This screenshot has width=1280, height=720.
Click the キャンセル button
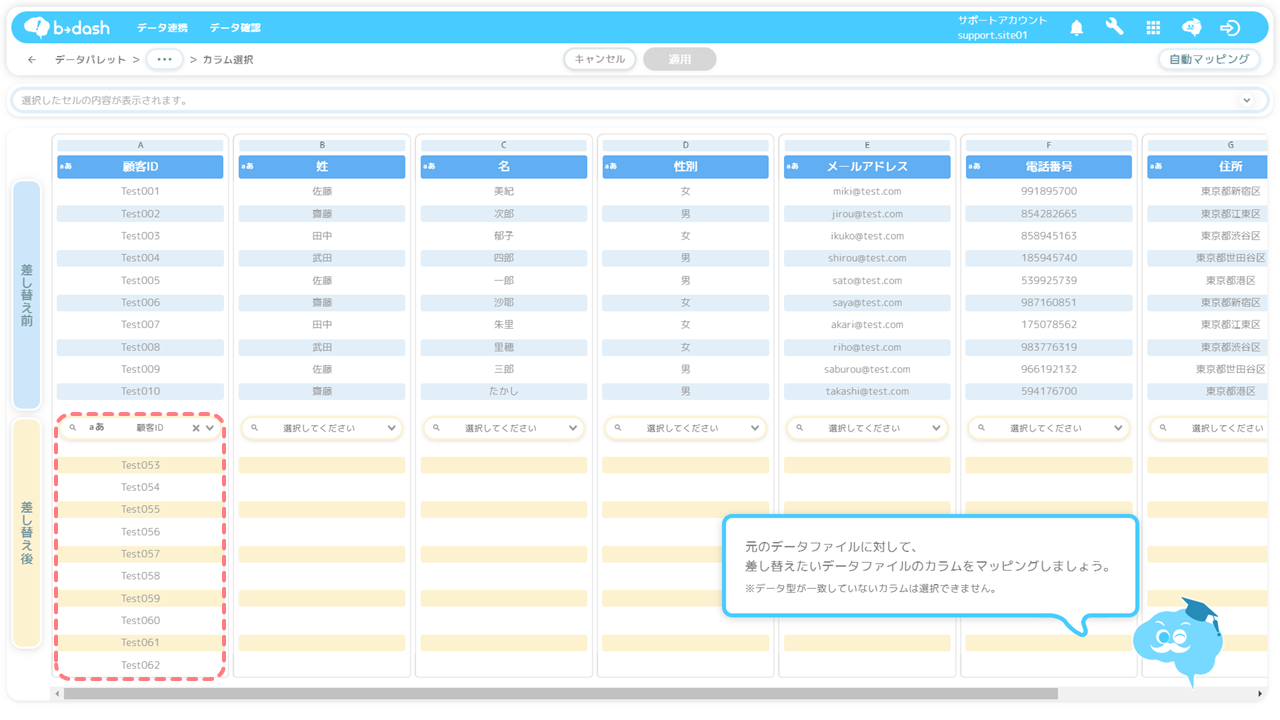(x=600, y=59)
